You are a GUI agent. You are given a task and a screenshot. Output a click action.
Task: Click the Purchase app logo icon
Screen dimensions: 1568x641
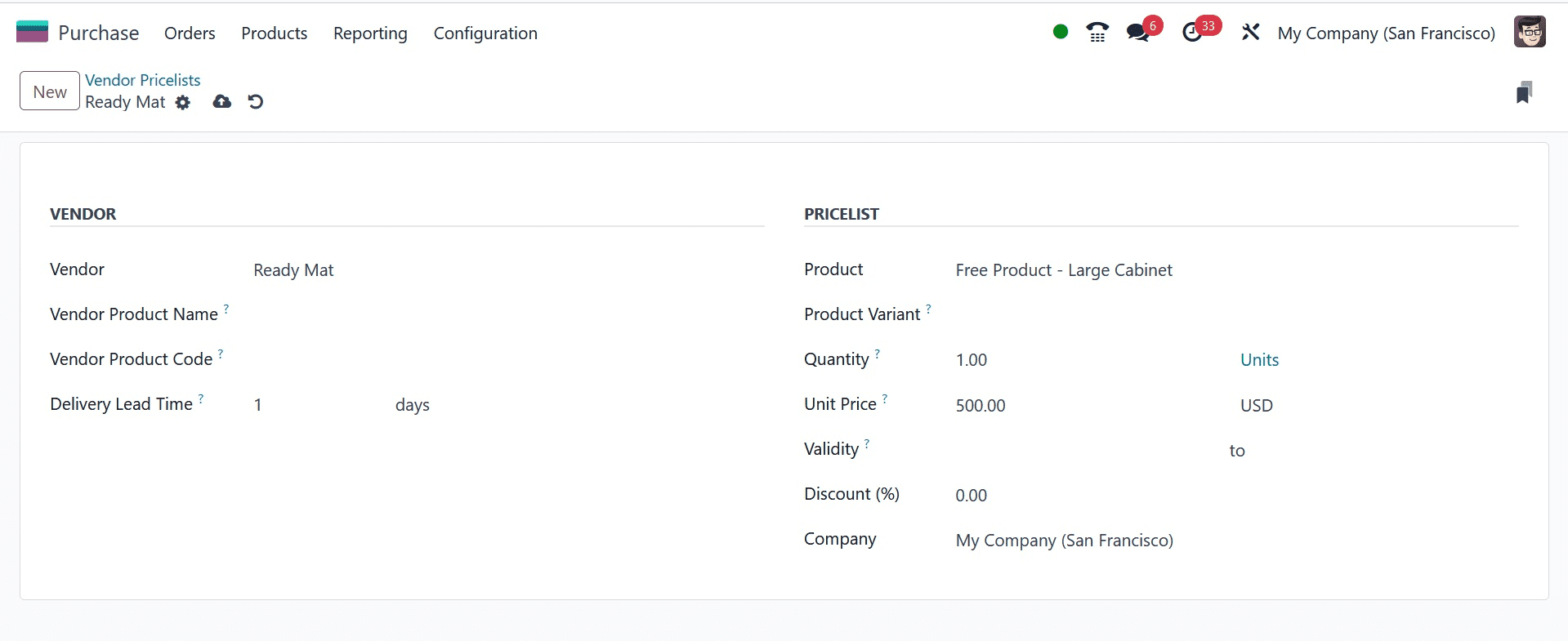tap(33, 33)
